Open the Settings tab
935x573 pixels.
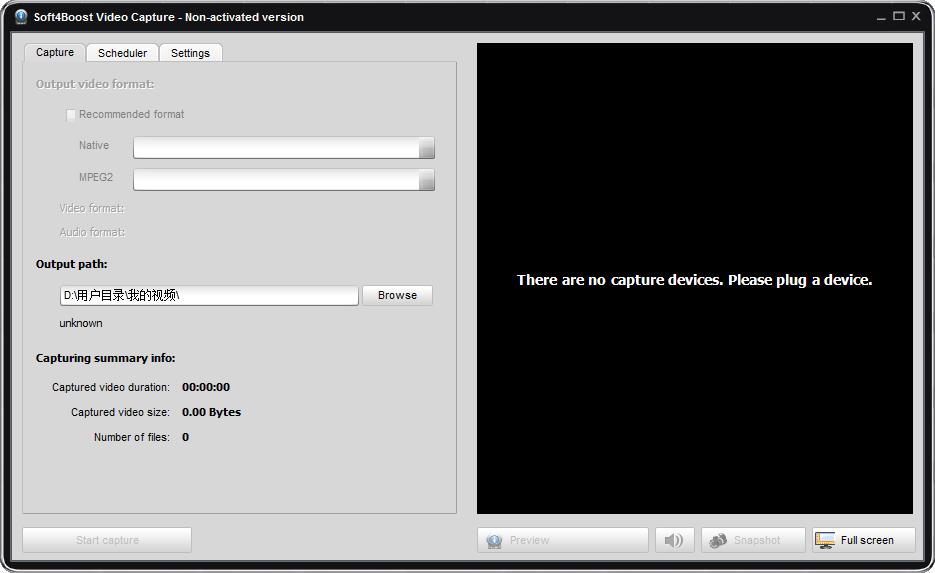[190, 52]
